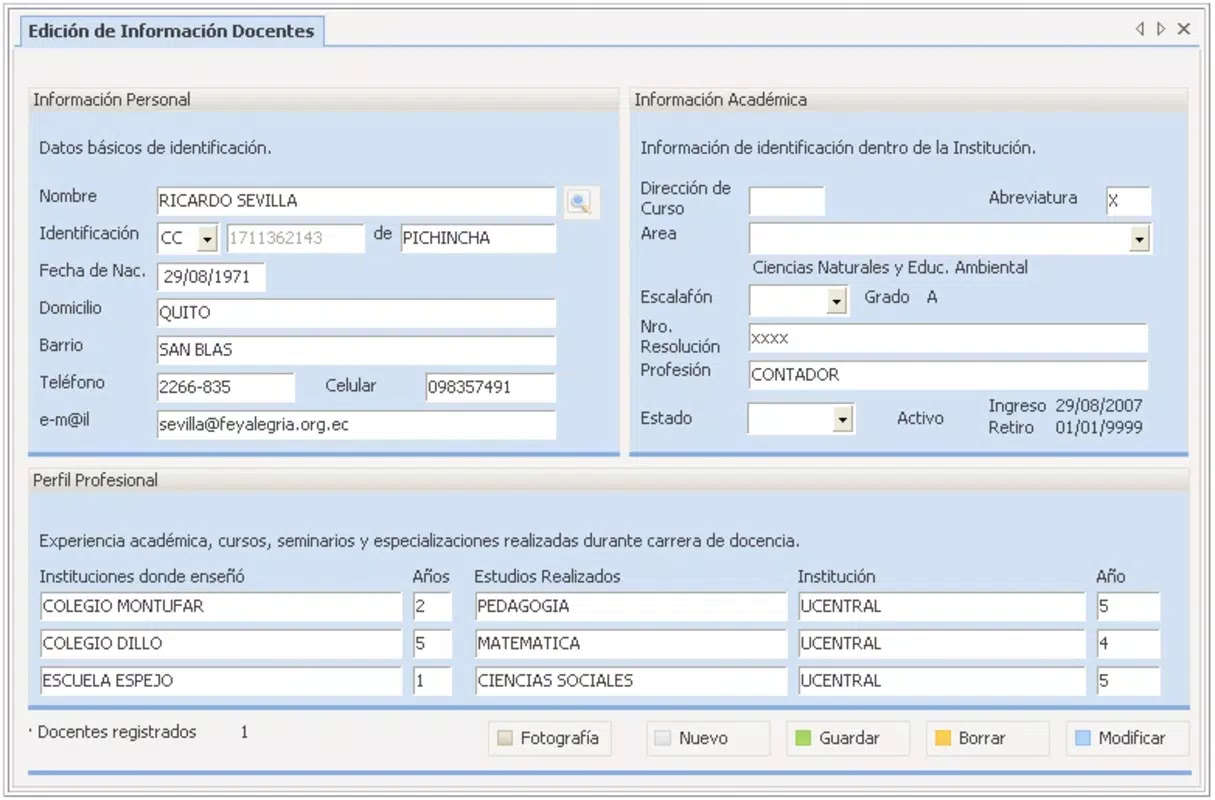
Task: Click the CIENCIAS SOCIALES studies field
Action: tap(631, 681)
